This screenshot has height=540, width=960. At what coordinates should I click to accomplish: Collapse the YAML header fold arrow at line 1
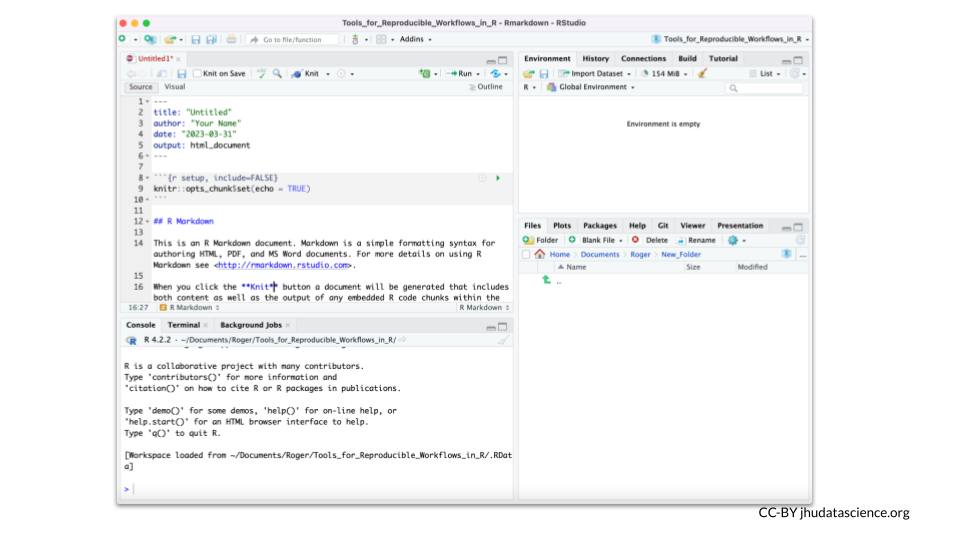coord(148,102)
